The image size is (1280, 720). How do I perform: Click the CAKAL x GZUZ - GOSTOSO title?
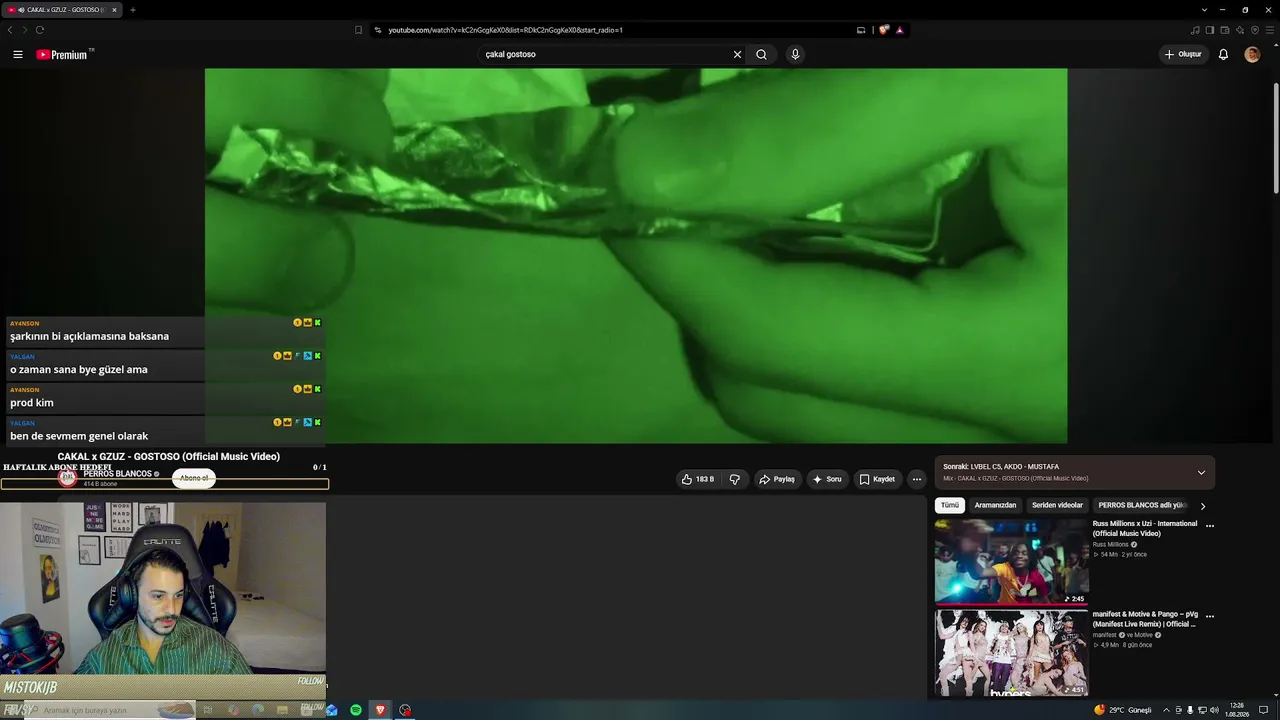tap(169, 457)
